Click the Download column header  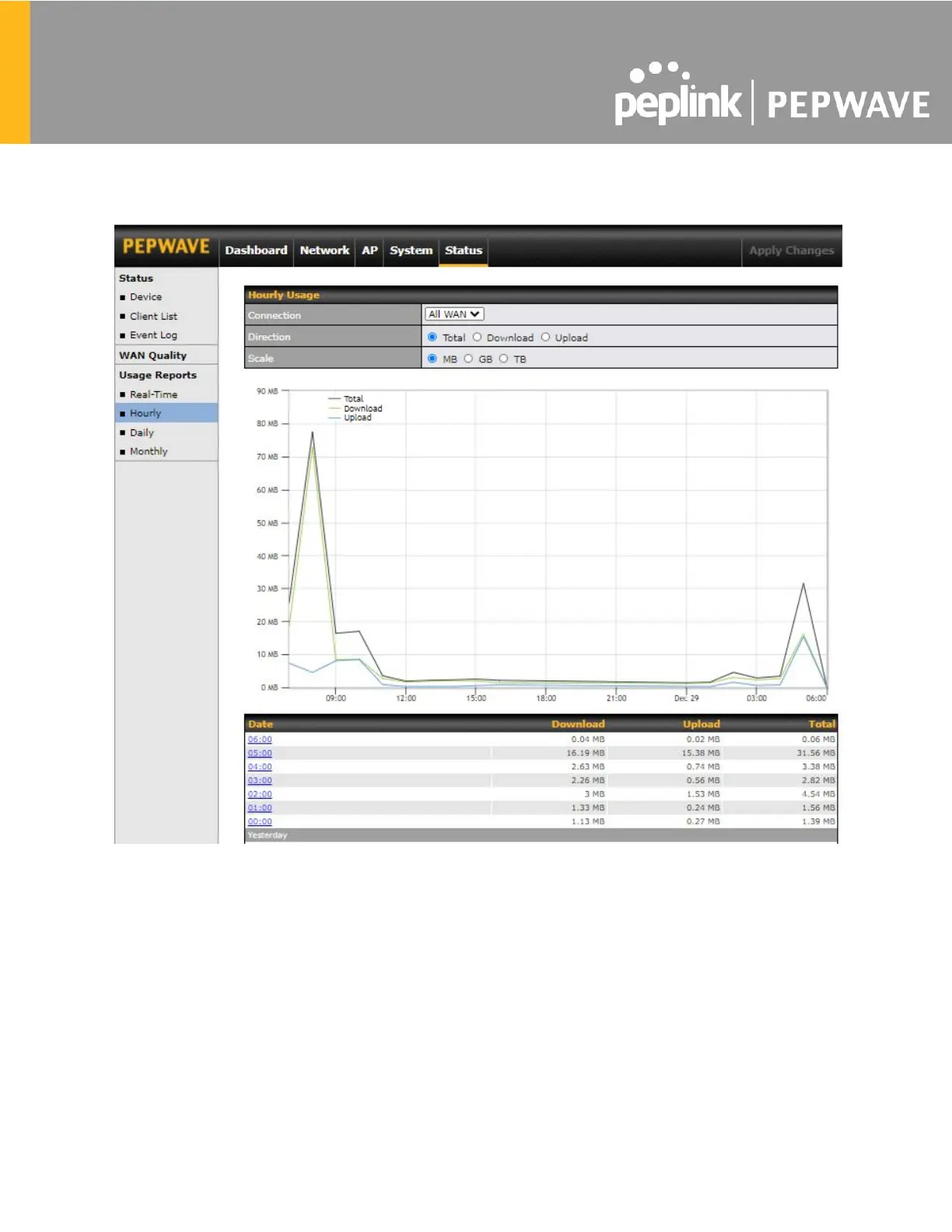(x=578, y=724)
